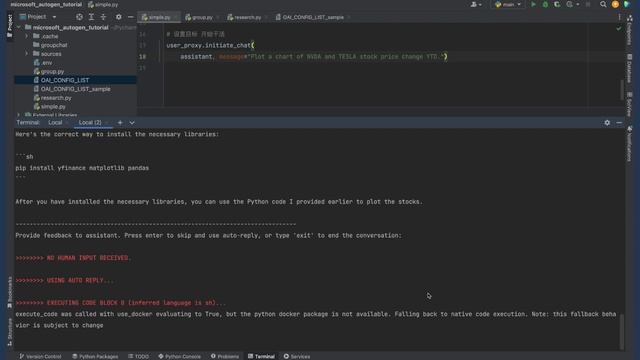Select groupchat folder in project tree
Image resolution: width=640 pixels, height=360 pixels.
click(x=54, y=45)
